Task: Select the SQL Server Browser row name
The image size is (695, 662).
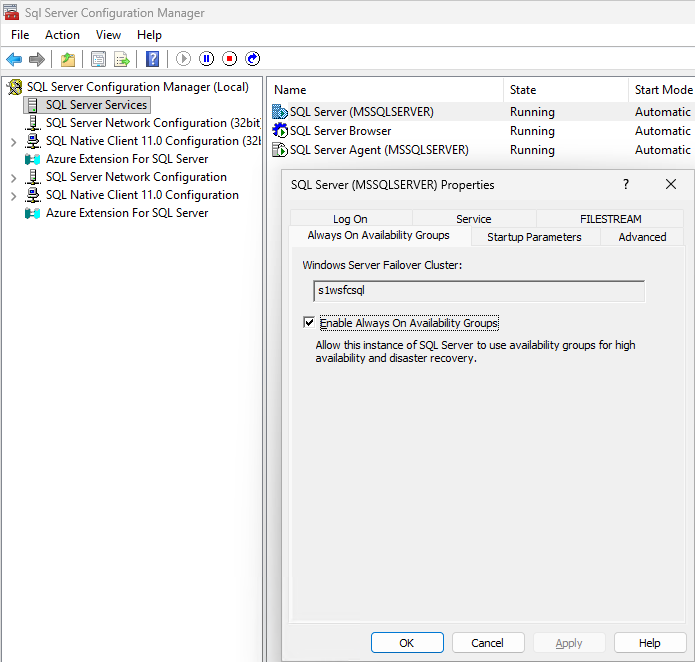Action: click(x=340, y=131)
